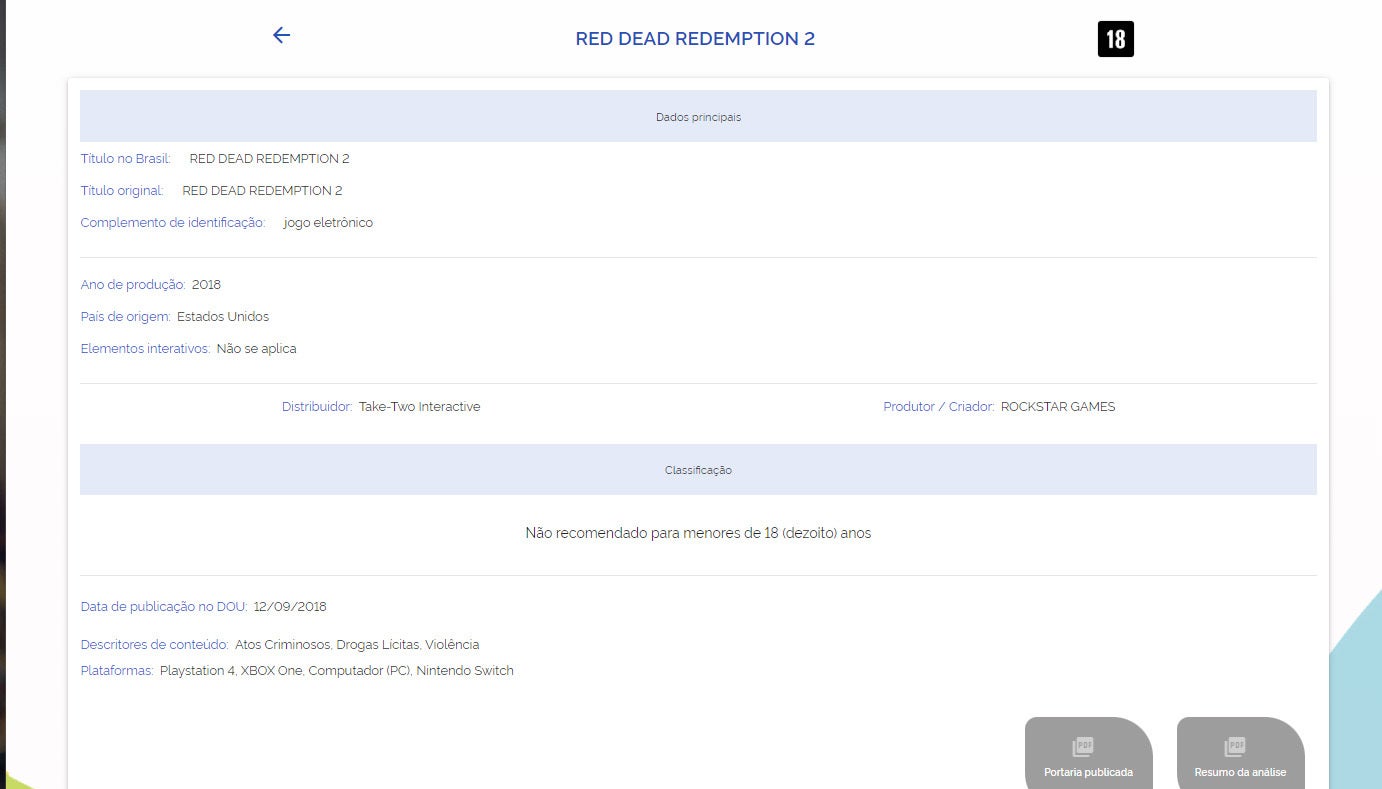The image size is (1382, 789).
Task: Click the back arrow to return
Action: [x=281, y=35]
